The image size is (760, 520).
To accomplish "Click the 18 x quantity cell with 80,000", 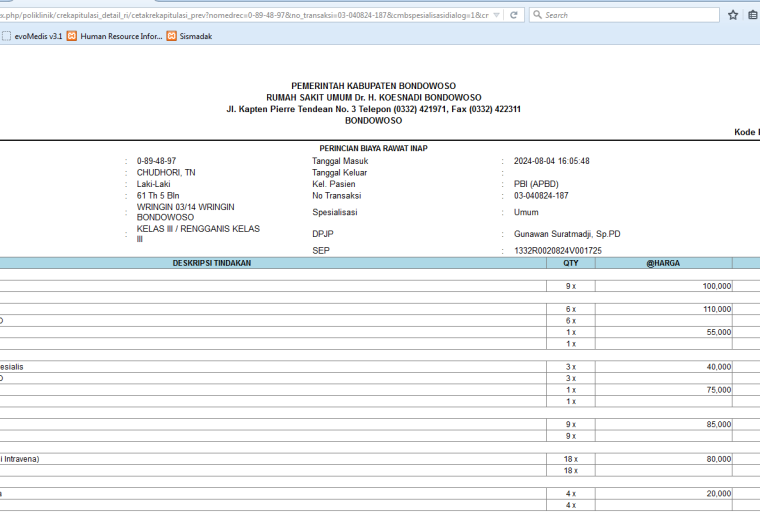I will tap(571, 459).
